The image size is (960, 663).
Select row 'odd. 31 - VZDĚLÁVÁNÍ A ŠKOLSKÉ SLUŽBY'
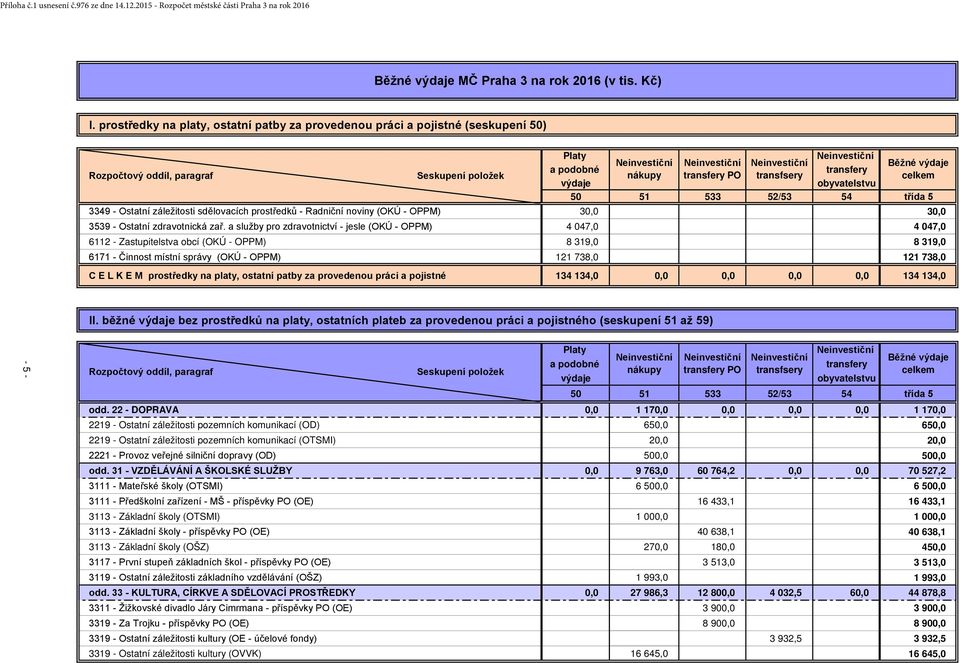pos(517,471)
